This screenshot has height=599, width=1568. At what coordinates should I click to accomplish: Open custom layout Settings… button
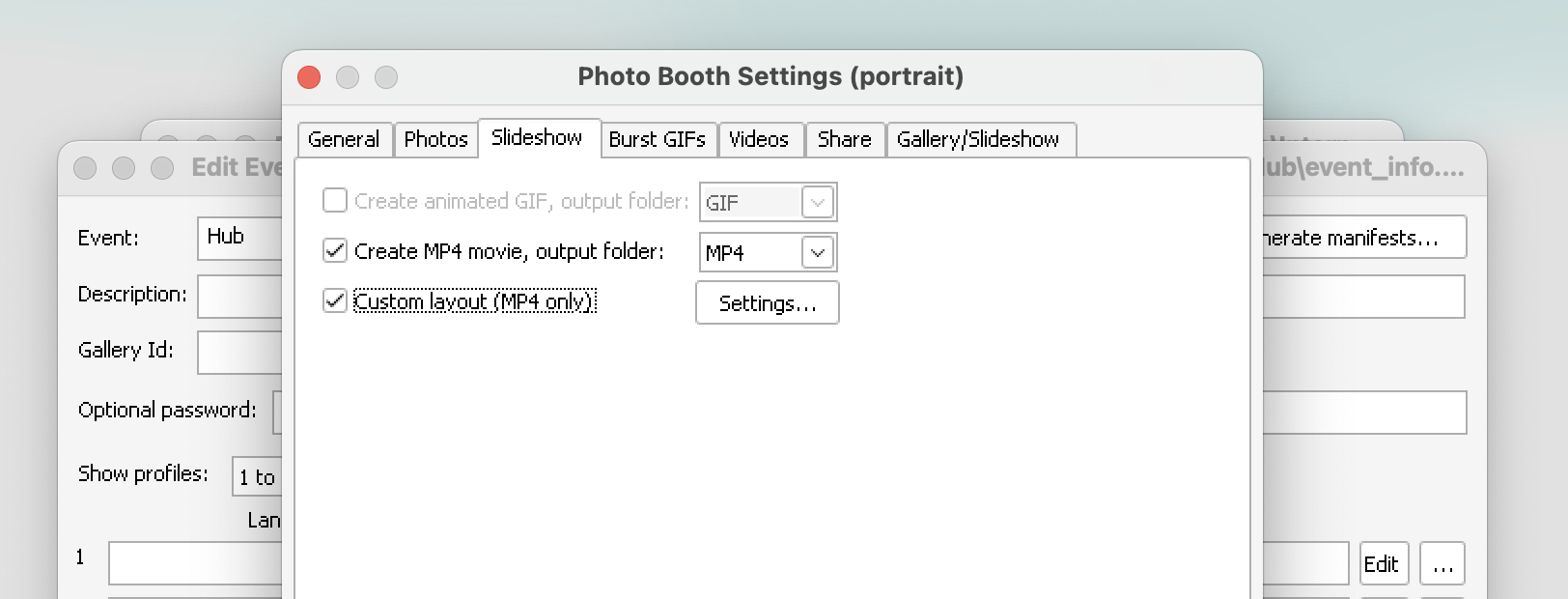point(768,303)
